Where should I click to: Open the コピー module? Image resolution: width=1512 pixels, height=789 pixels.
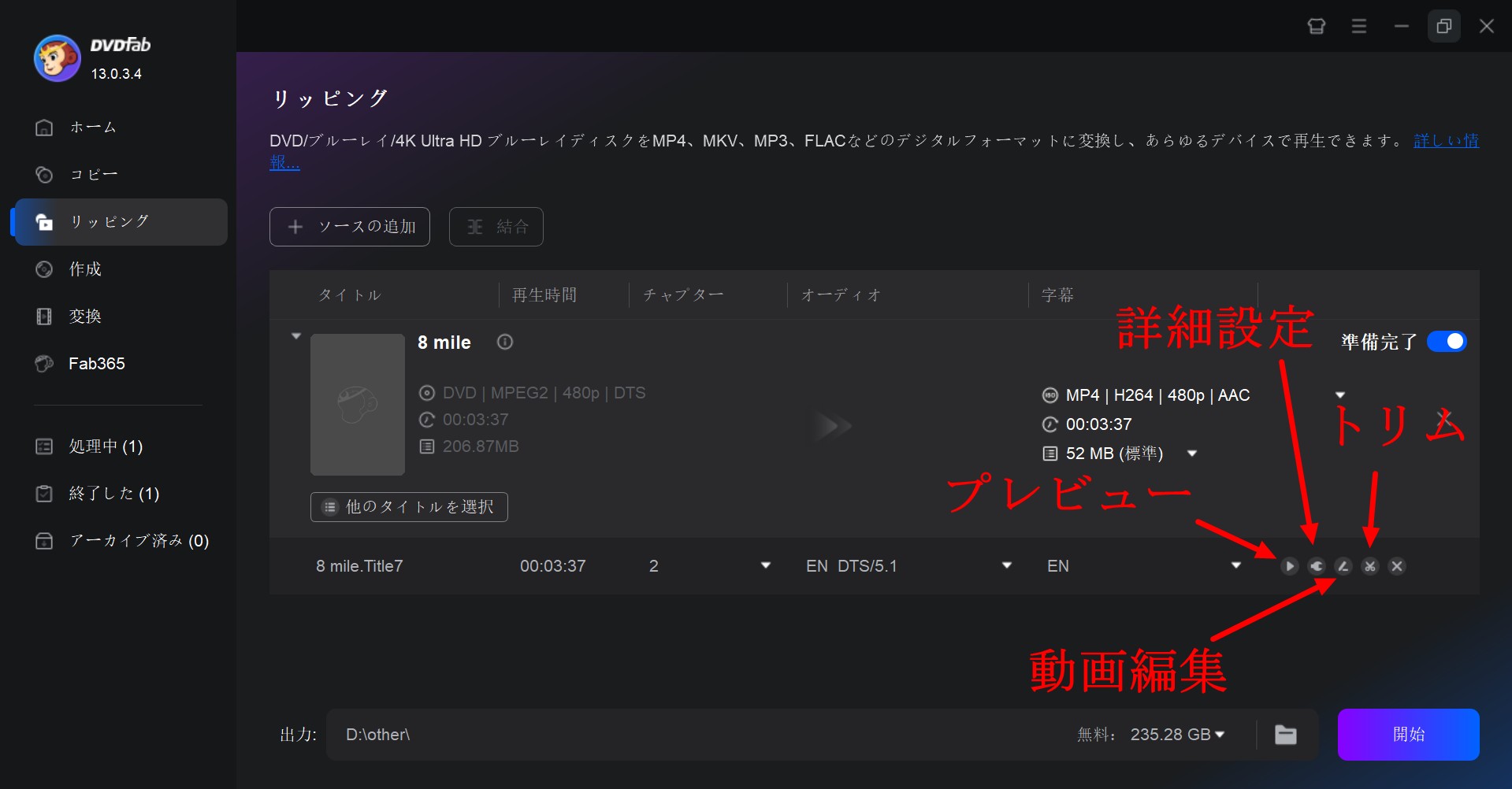coord(120,175)
